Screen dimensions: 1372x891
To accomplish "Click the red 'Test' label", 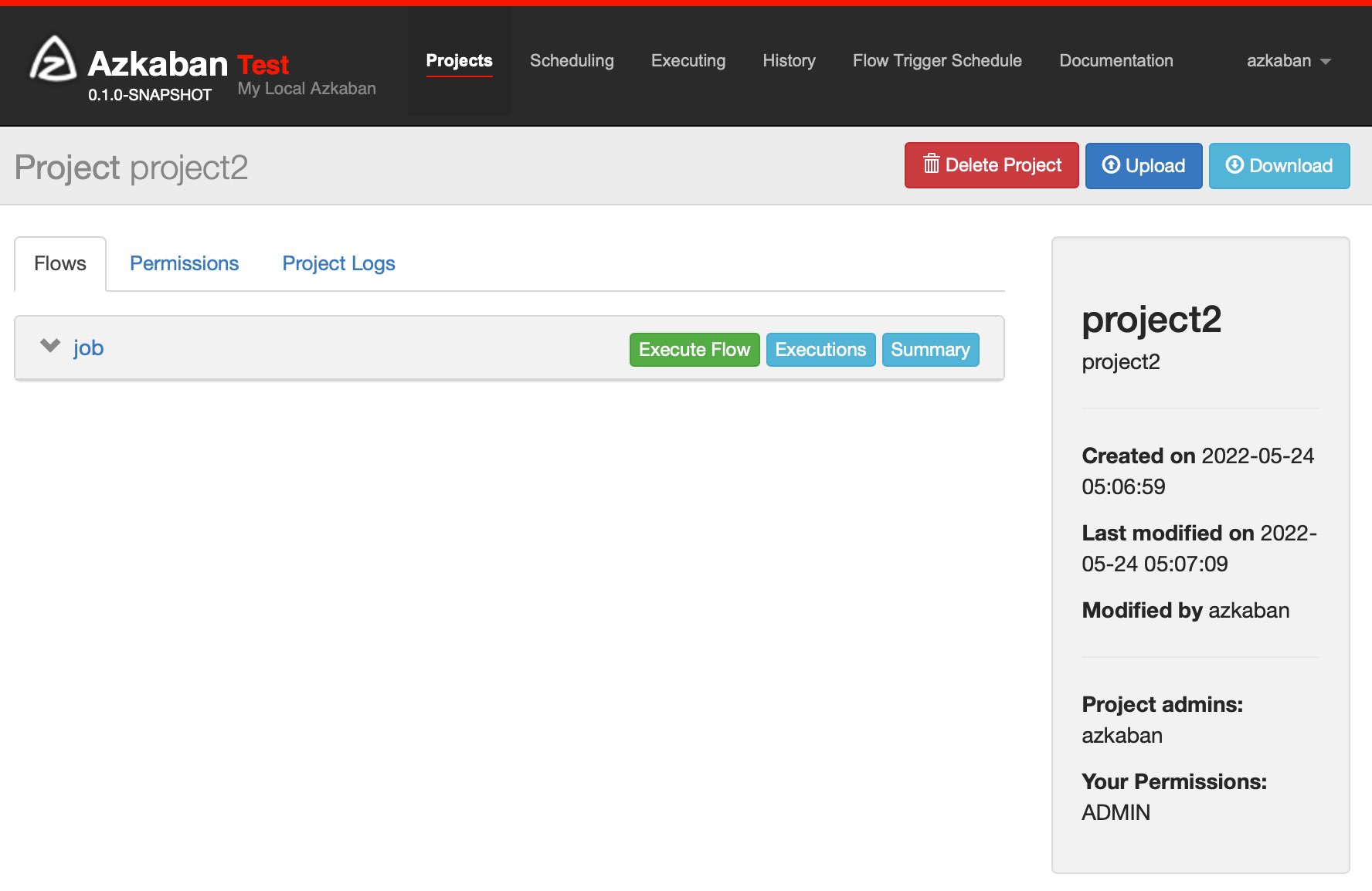I will click(x=263, y=64).
